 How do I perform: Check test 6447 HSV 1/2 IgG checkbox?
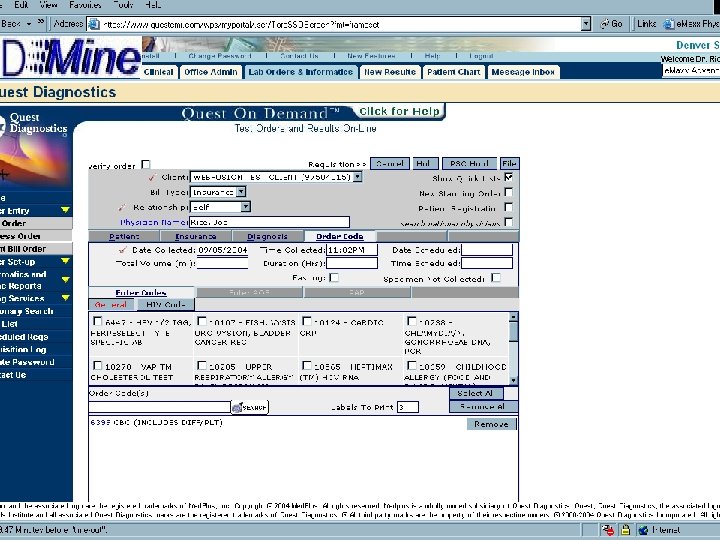(97, 321)
